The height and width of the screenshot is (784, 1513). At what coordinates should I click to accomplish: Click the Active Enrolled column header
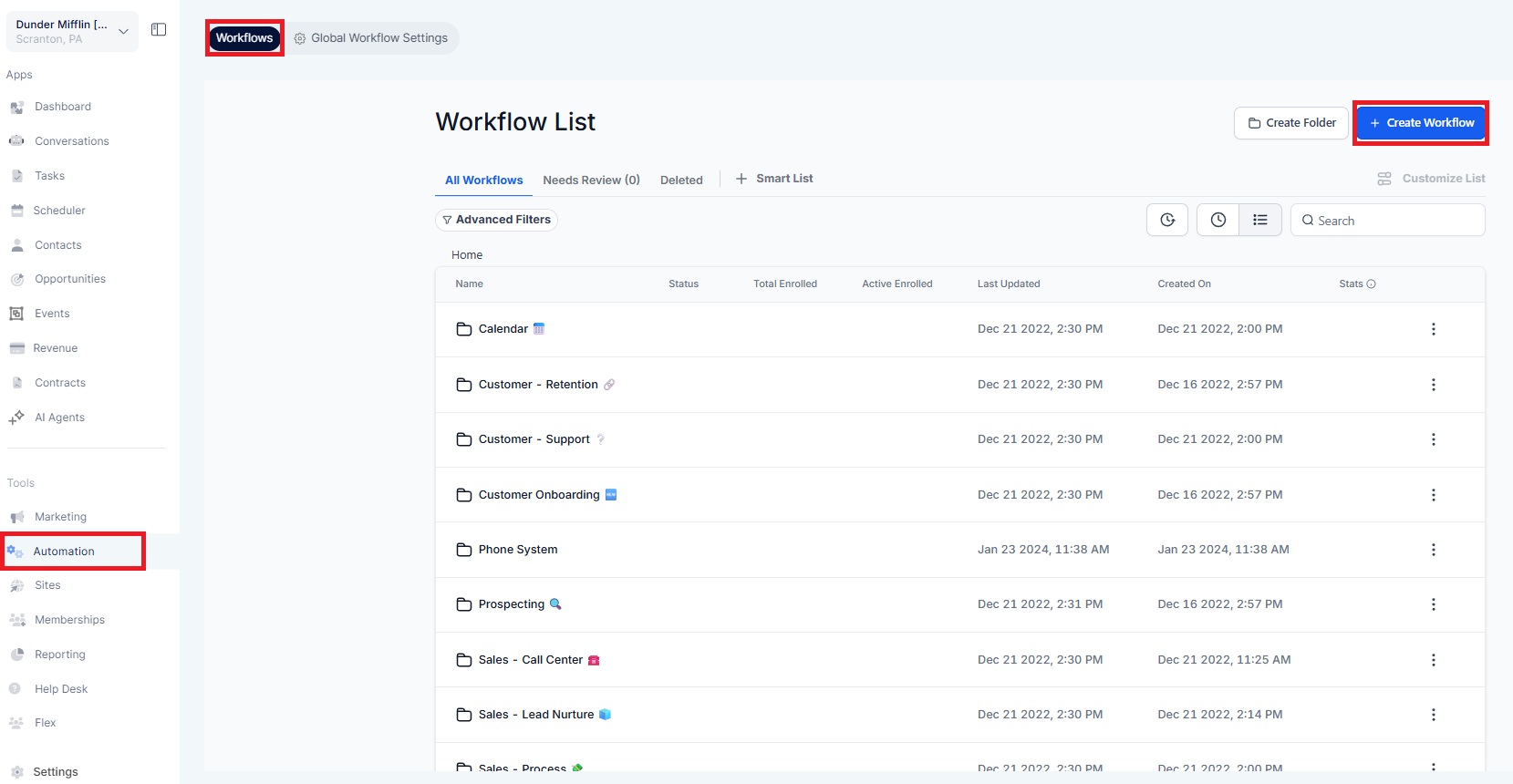[x=897, y=284]
